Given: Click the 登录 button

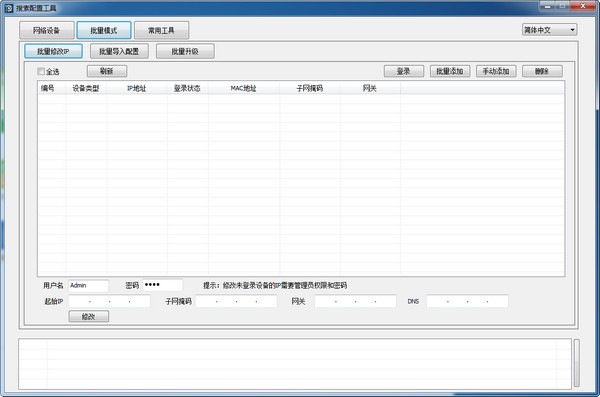Looking at the screenshot, I should pos(404,71).
